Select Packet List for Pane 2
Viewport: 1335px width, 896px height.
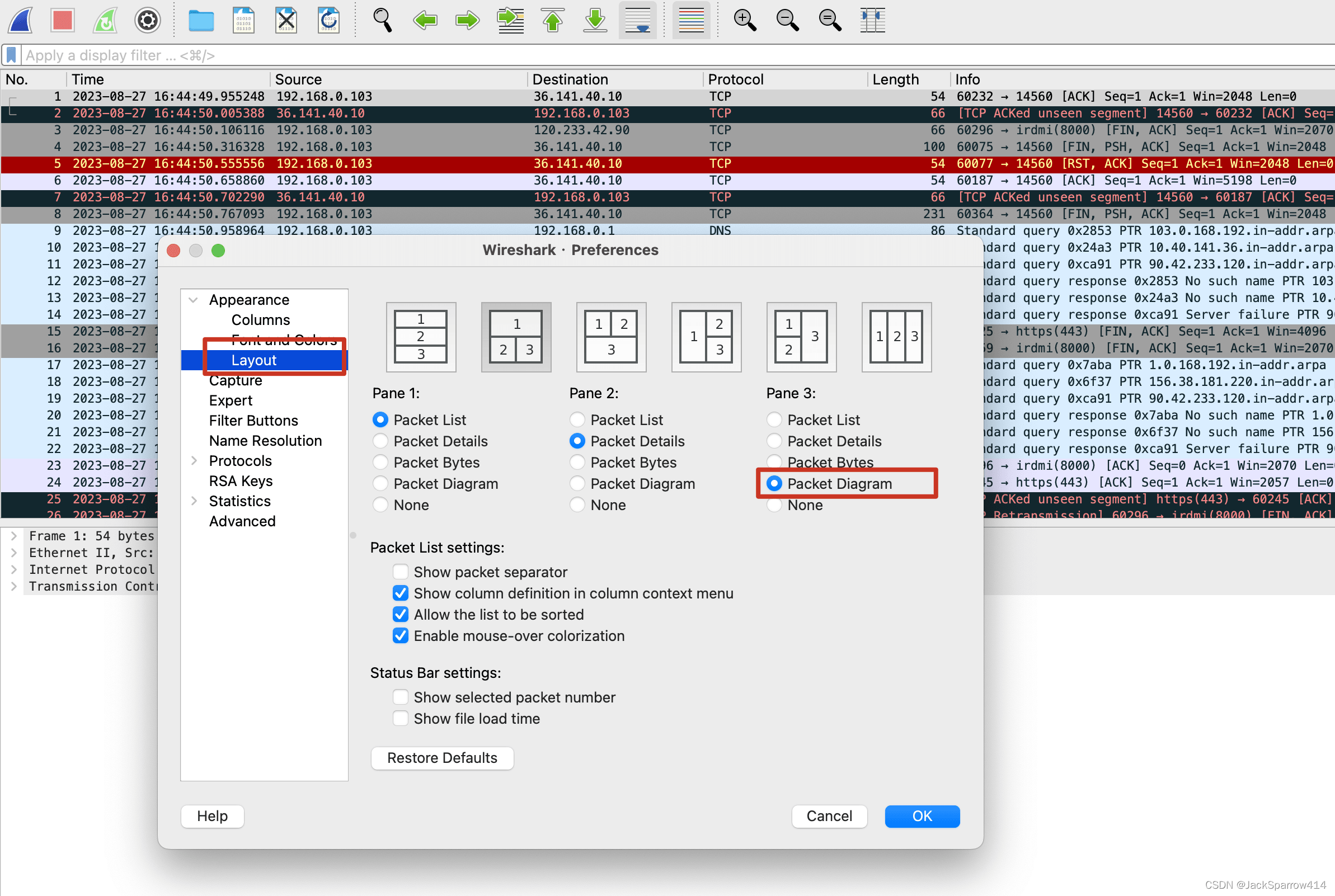coord(577,420)
